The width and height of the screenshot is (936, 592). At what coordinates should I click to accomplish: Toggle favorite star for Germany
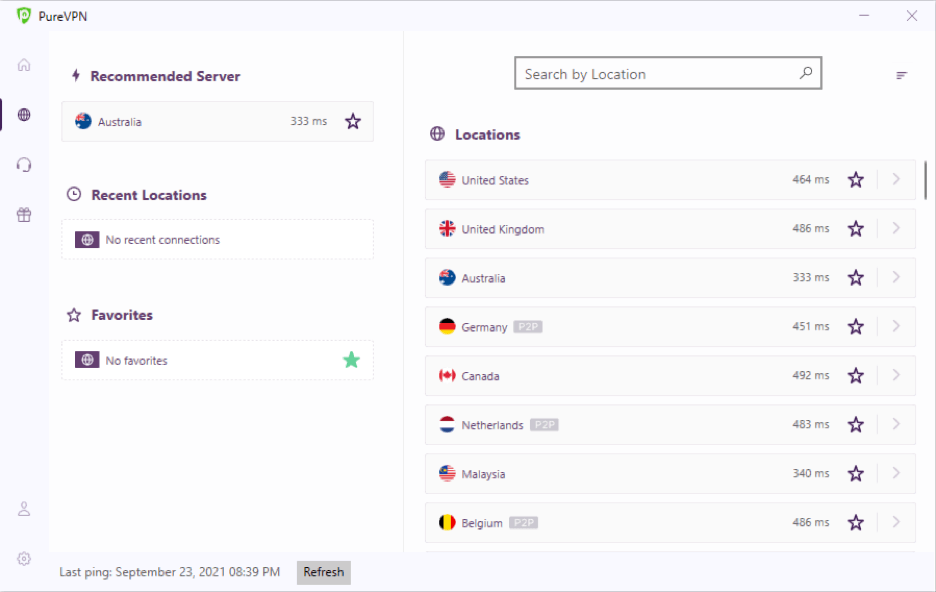[856, 326]
